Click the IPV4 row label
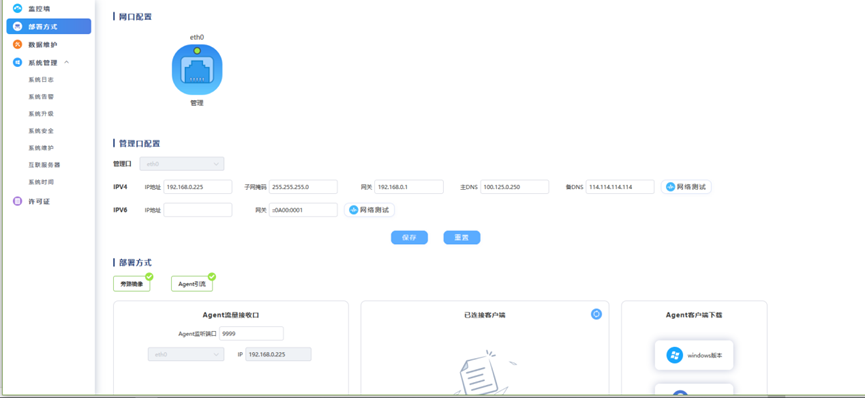Screen dimensions: 865x398 [120, 187]
